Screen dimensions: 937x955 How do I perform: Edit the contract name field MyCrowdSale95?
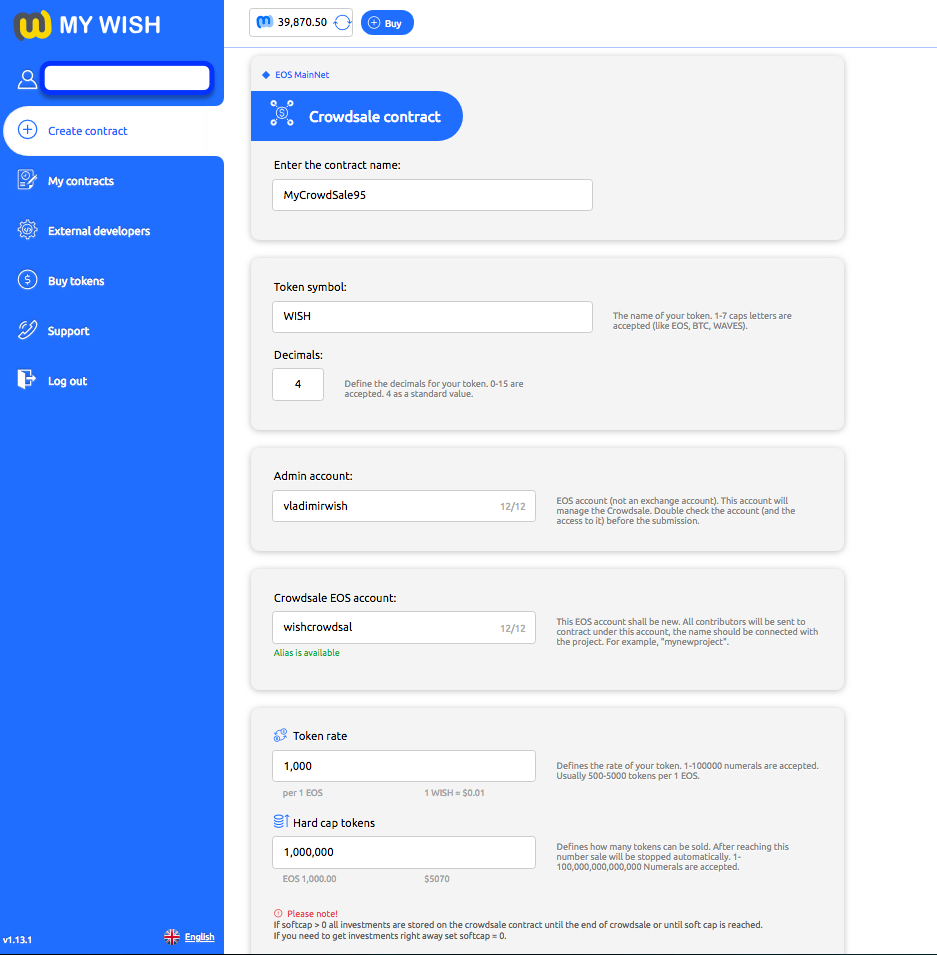click(x=432, y=195)
